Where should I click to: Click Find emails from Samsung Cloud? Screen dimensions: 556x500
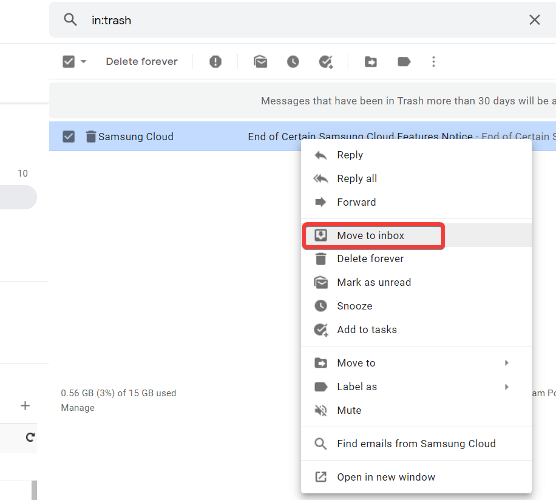416,444
